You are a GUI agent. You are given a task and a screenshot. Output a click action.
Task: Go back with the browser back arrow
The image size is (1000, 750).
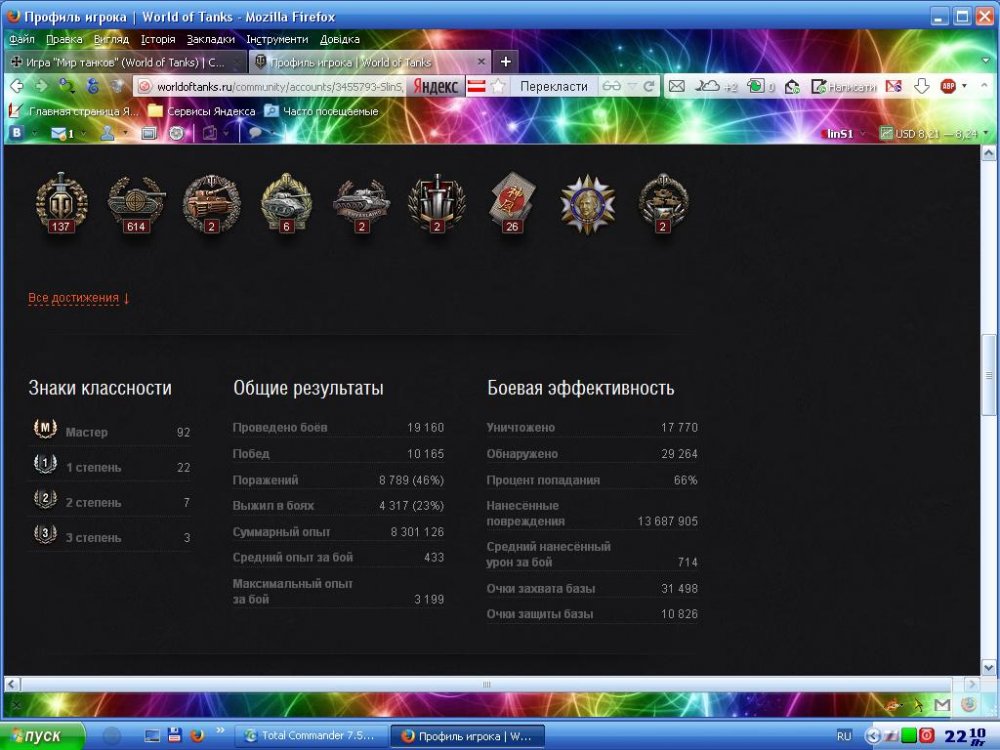click(x=17, y=85)
